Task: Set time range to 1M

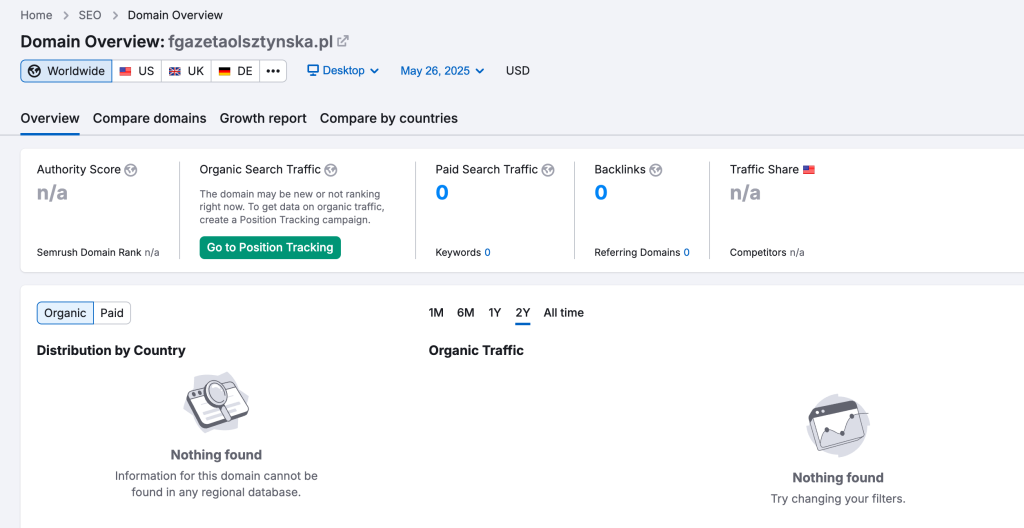Action: coord(436,313)
